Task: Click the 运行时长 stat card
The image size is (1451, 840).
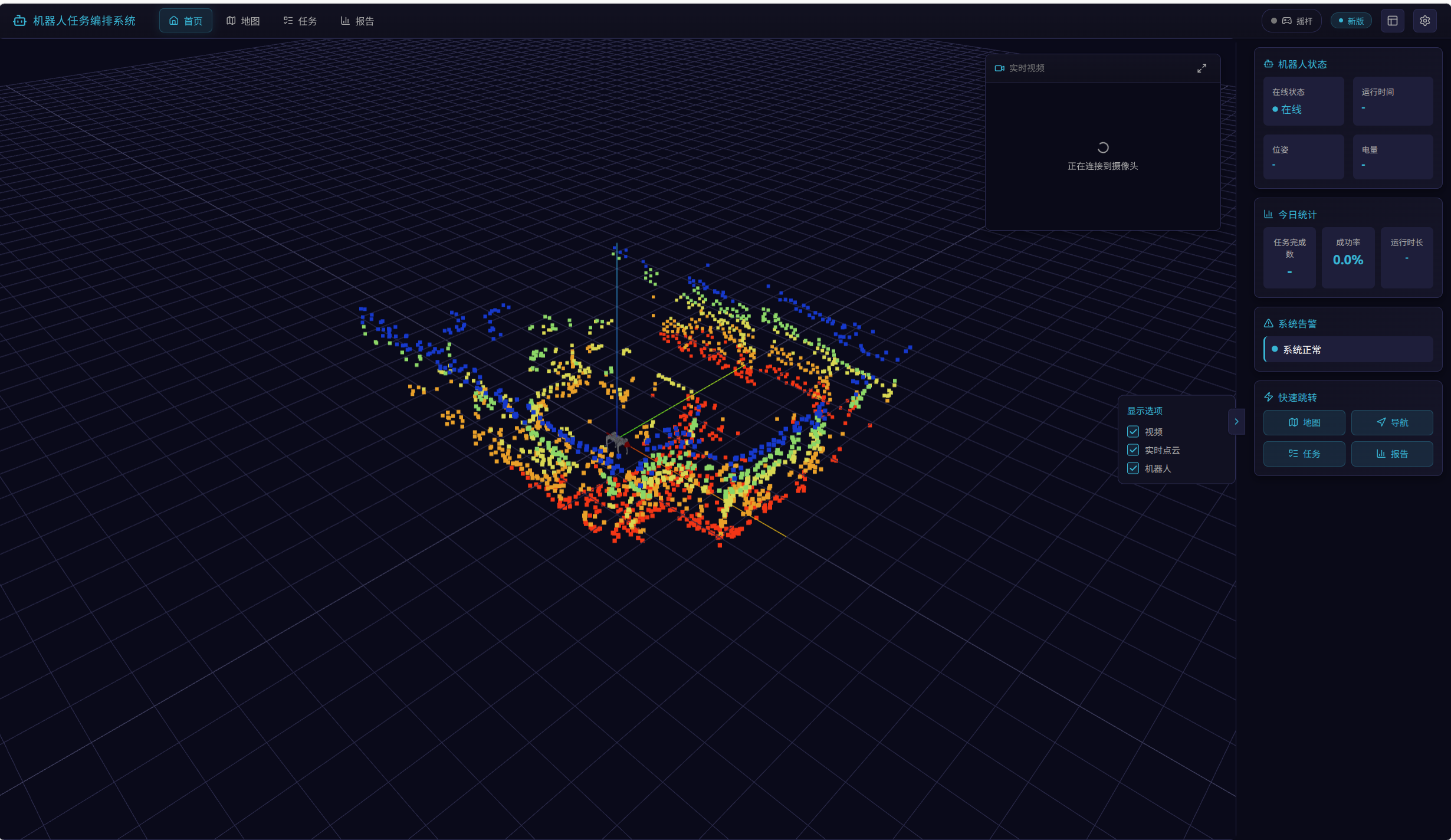Action: [1407, 258]
